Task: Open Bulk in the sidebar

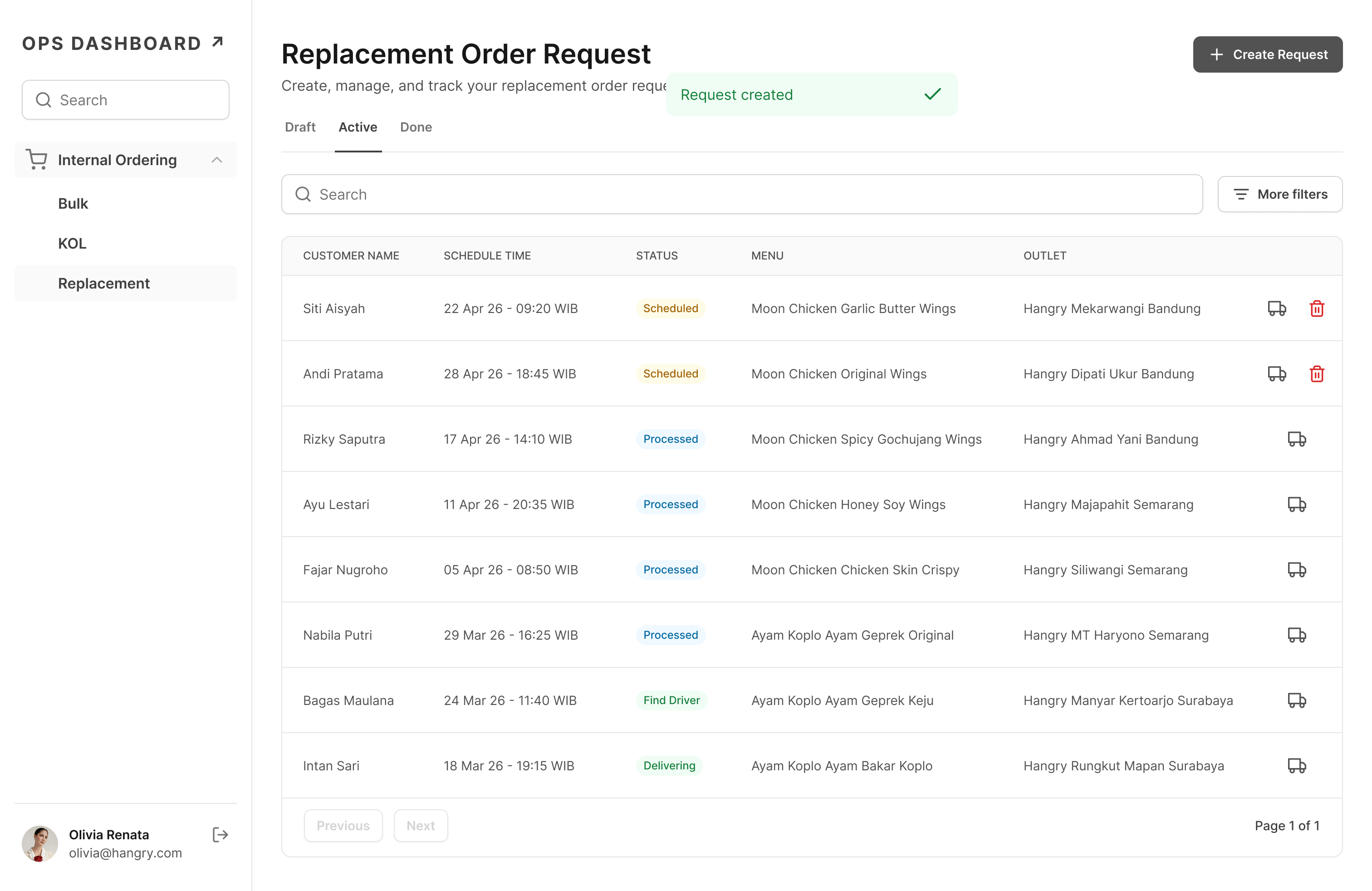Action: click(73, 203)
